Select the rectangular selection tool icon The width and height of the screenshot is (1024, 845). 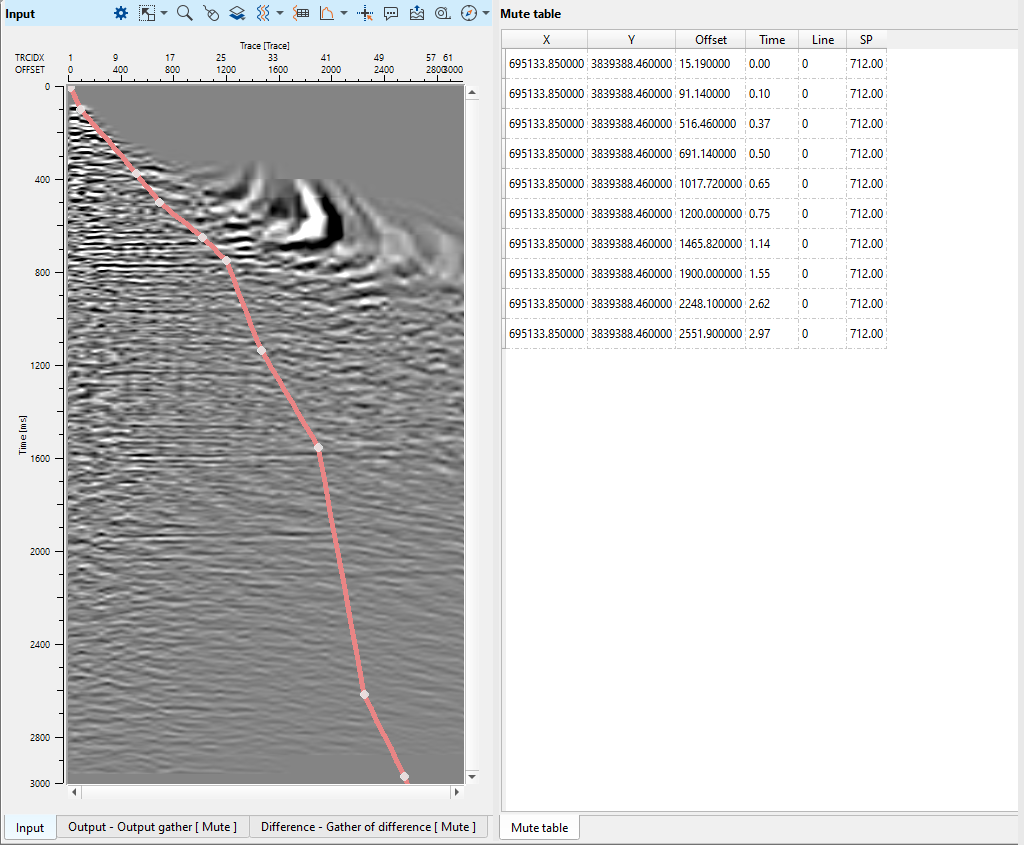(147, 13)
